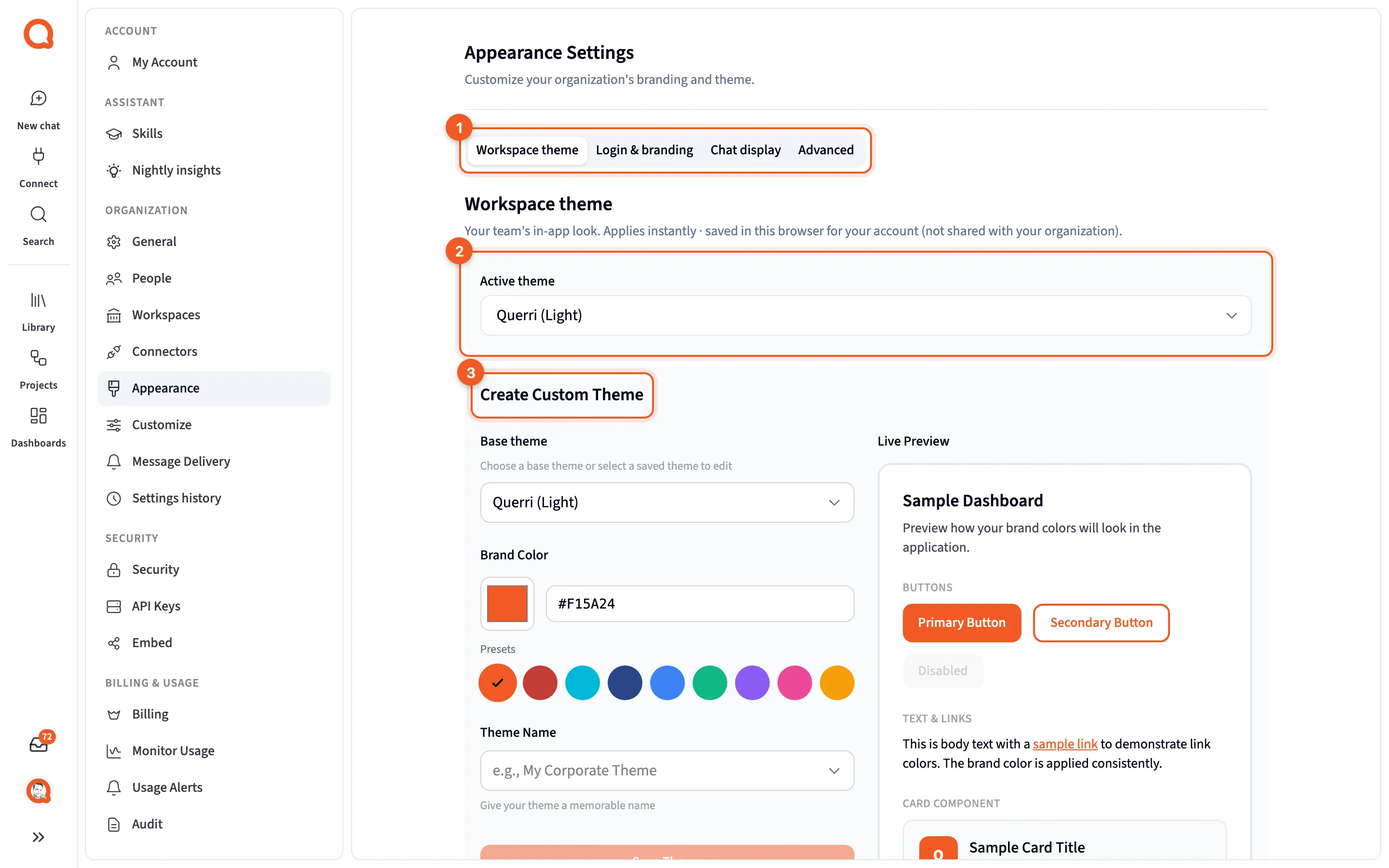Click the API Keys server icon
1389x868 pixels.
[x=114, y=606]
